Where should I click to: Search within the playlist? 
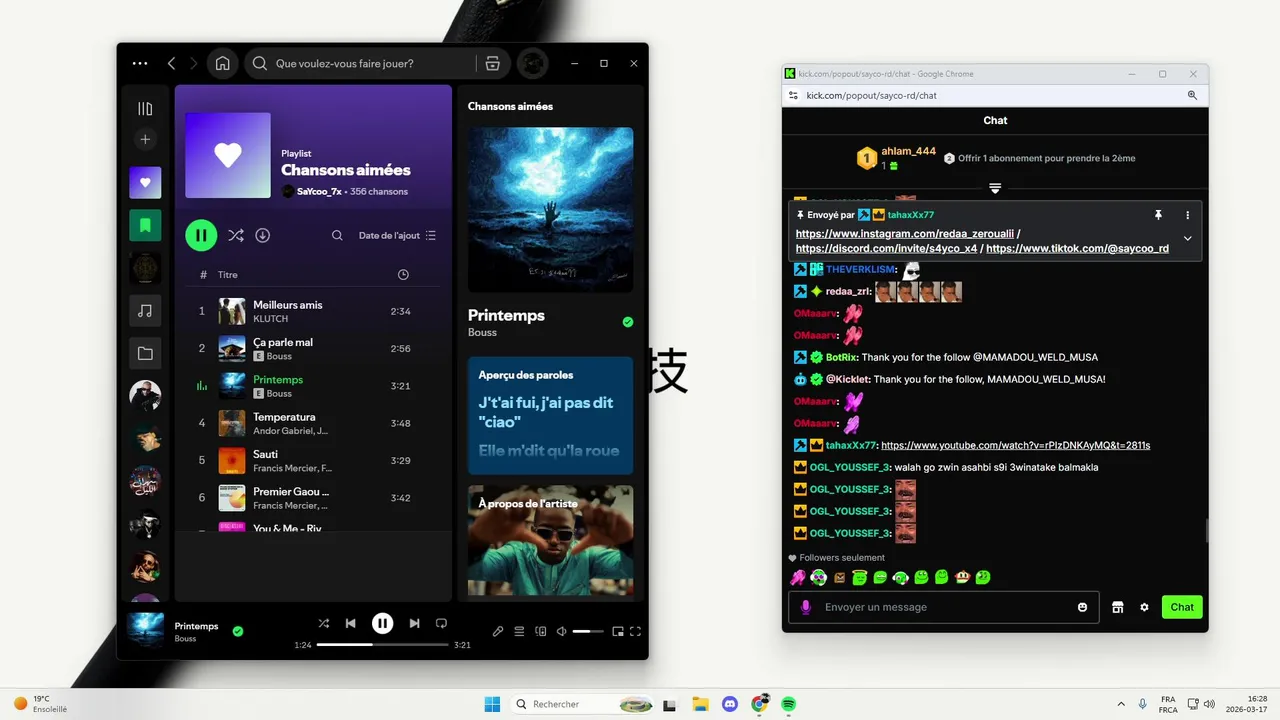[337, 235]
